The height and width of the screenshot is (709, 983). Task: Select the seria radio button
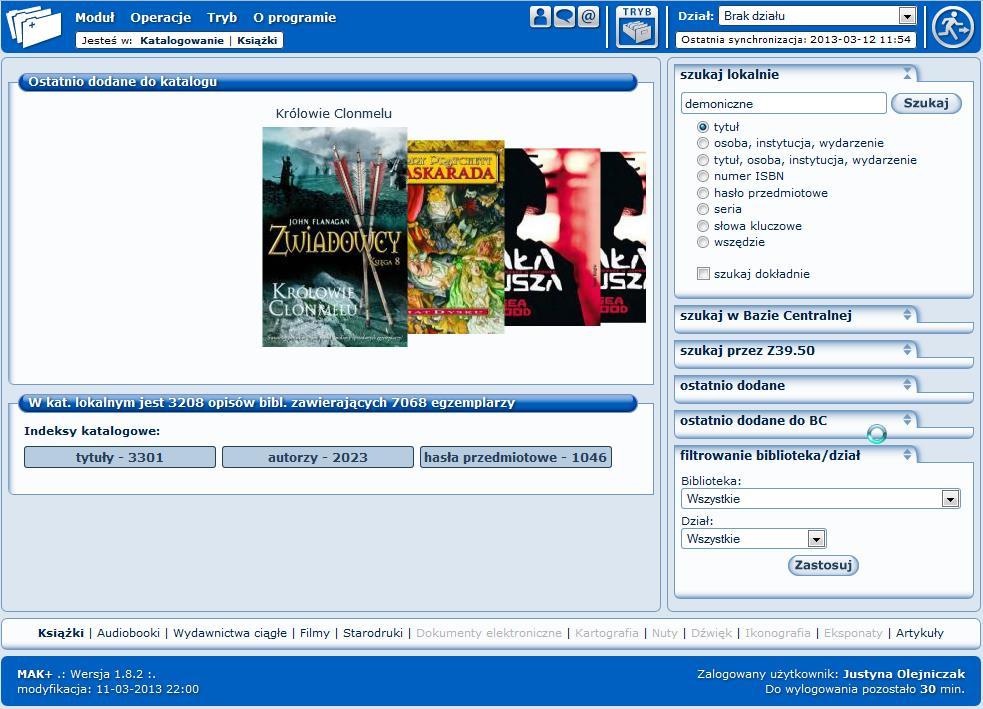[703, 209]
